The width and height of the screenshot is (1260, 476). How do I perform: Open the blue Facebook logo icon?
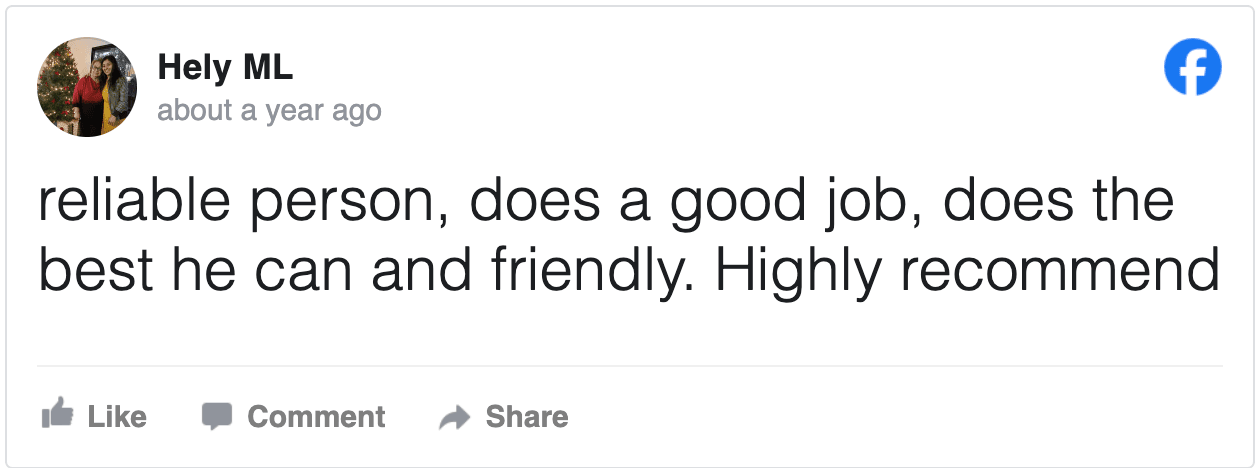1193,68
